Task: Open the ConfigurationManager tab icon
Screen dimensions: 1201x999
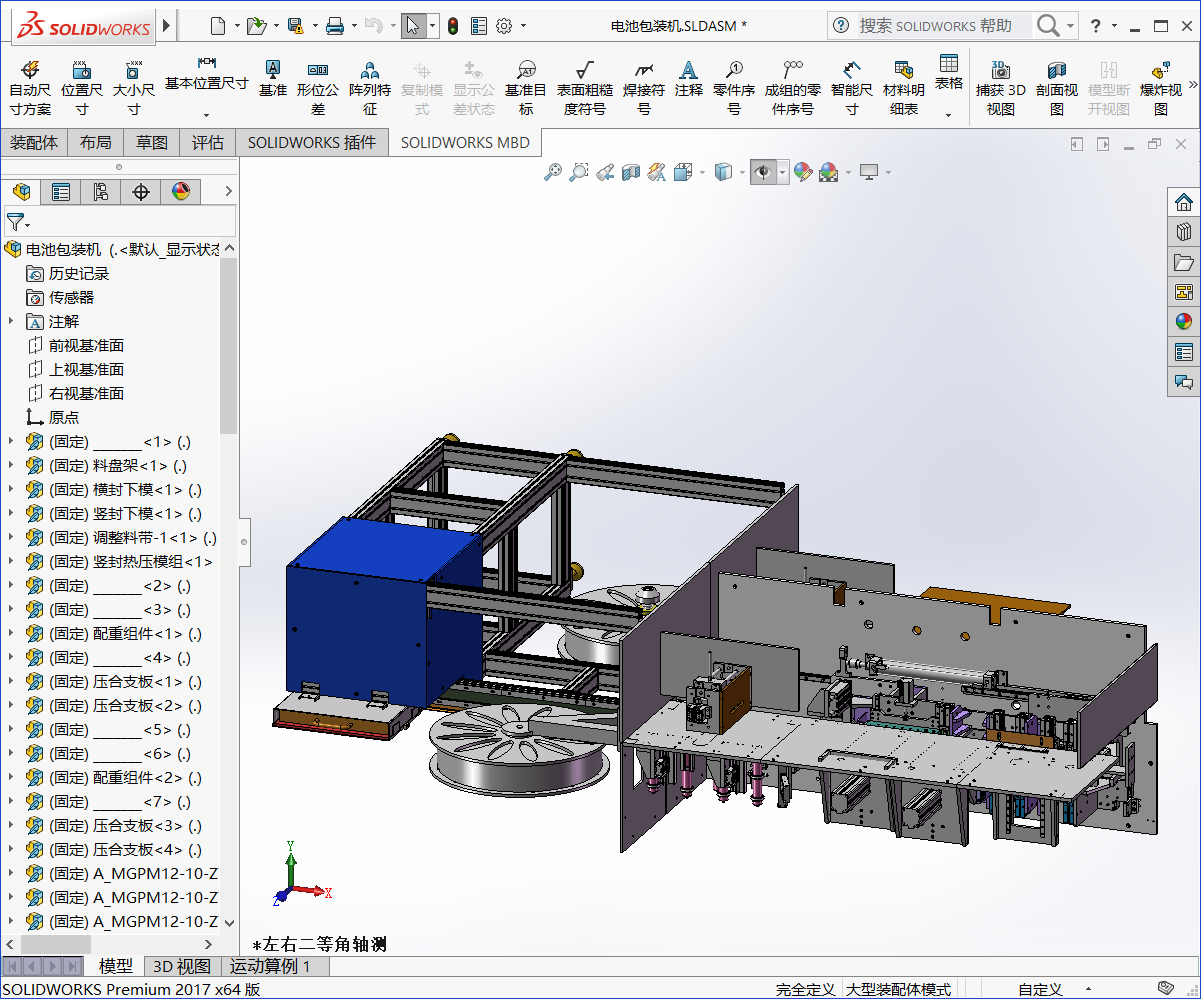Action: point(101,192)
